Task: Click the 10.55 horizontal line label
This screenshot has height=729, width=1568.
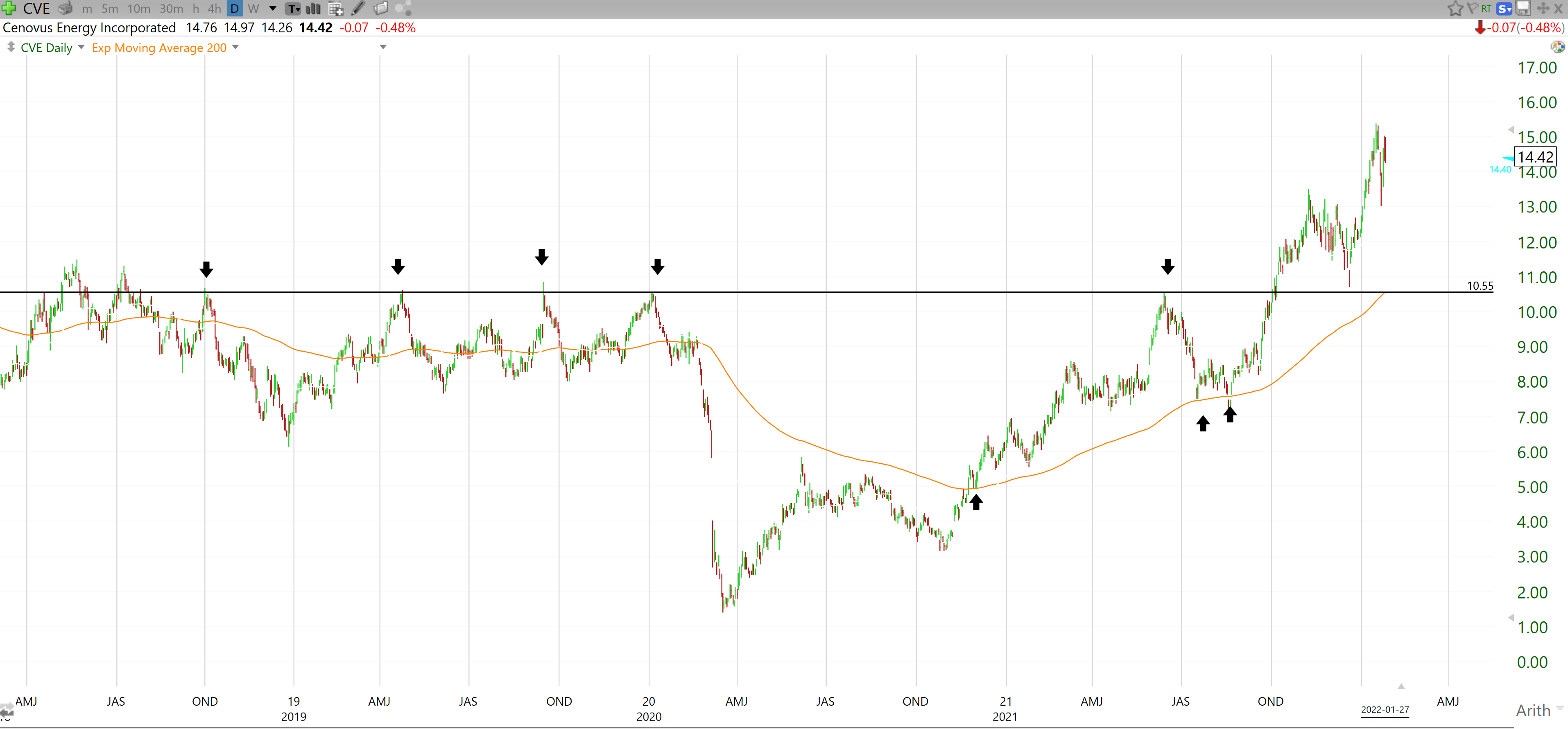Action: [1480, 285]
